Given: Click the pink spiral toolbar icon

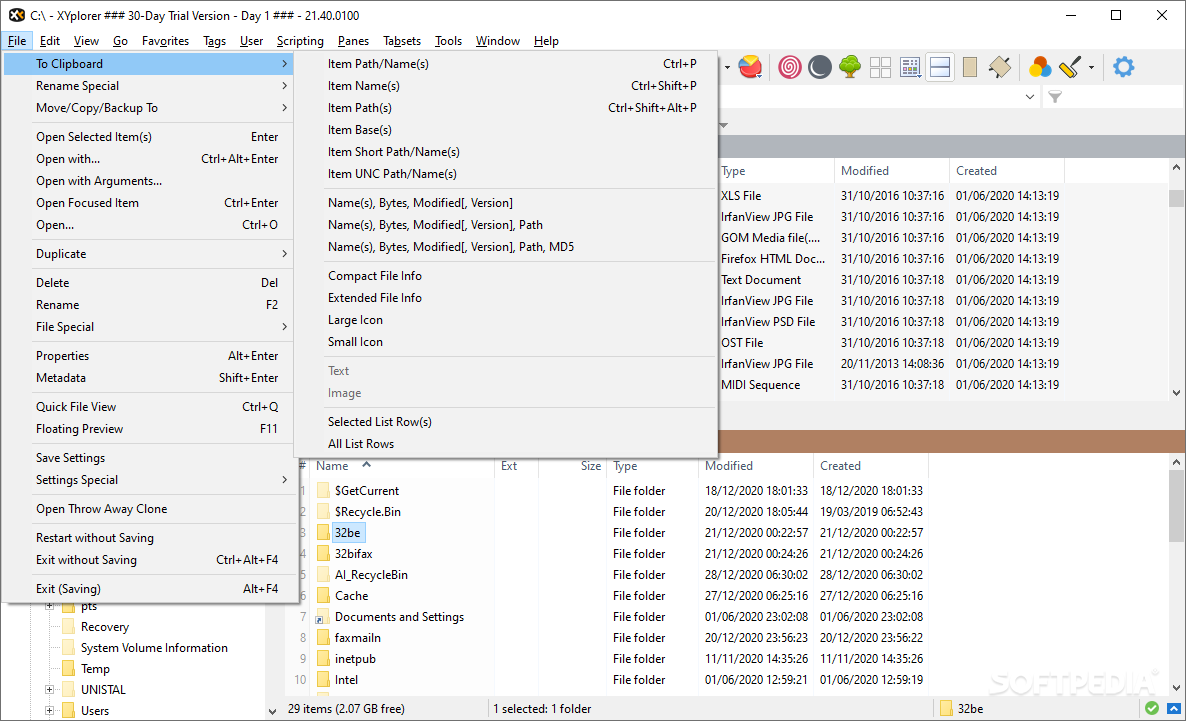Looking at the screenshot, I should click(x=789, y=67).
